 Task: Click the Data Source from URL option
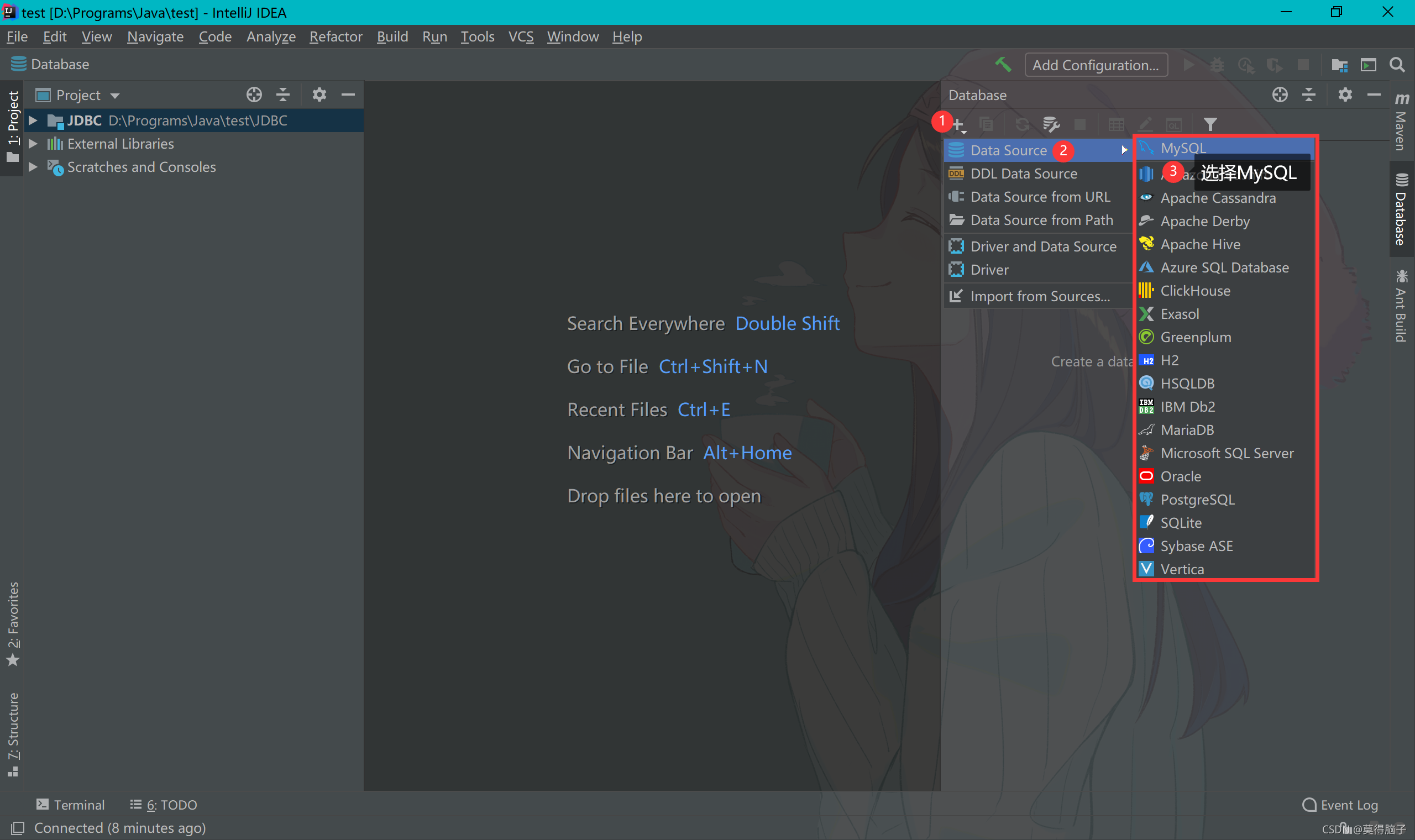[x=1039, y=197]
